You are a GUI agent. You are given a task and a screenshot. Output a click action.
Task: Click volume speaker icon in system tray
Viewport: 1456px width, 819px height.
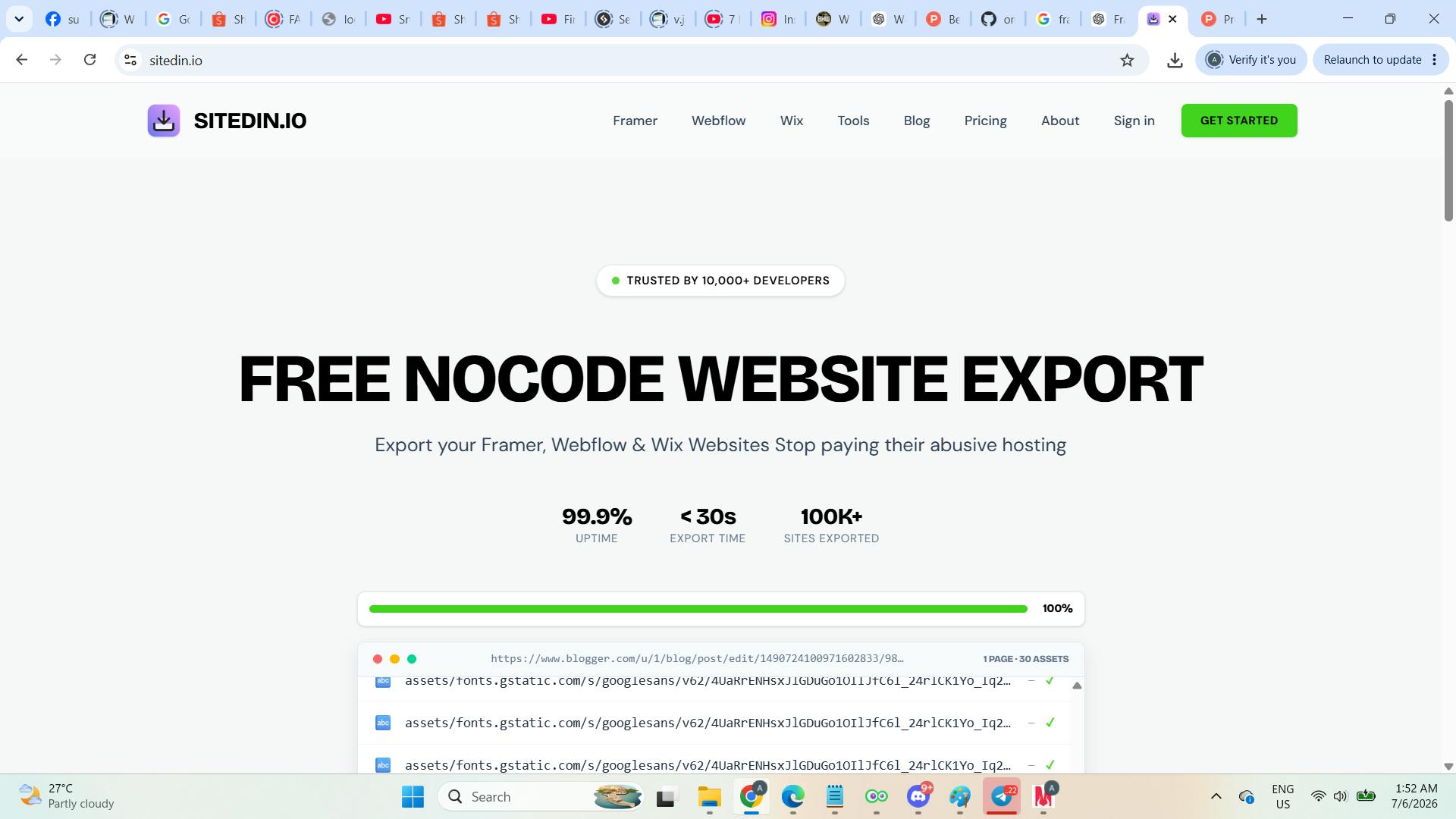click(x=1340, y=796)
